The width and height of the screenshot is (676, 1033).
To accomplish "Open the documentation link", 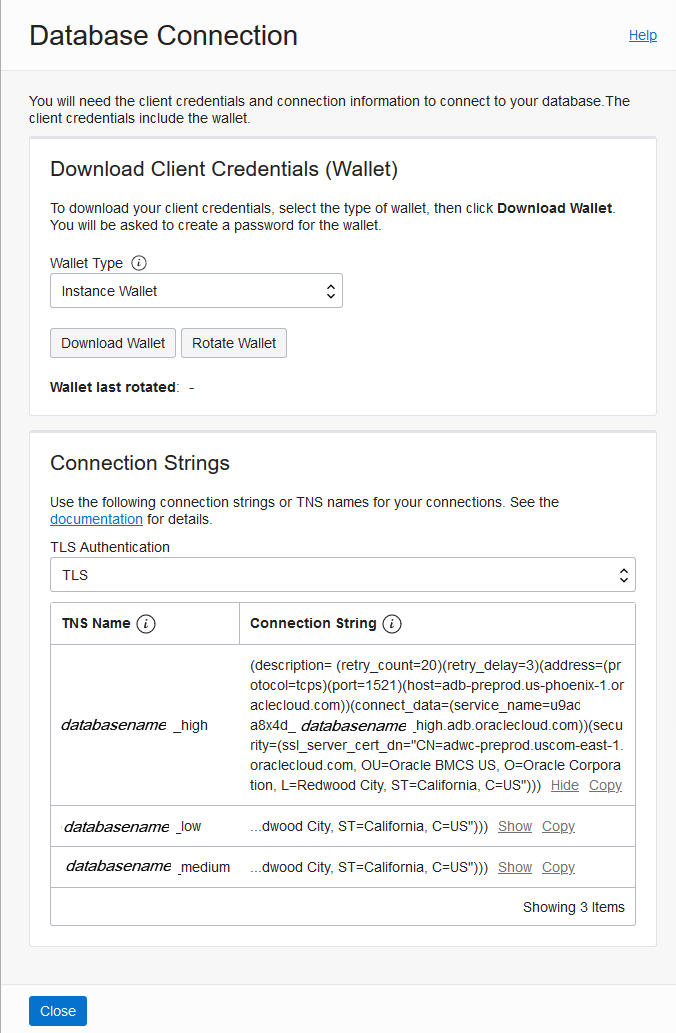I will pyautogui.click(x=96, y=519).
